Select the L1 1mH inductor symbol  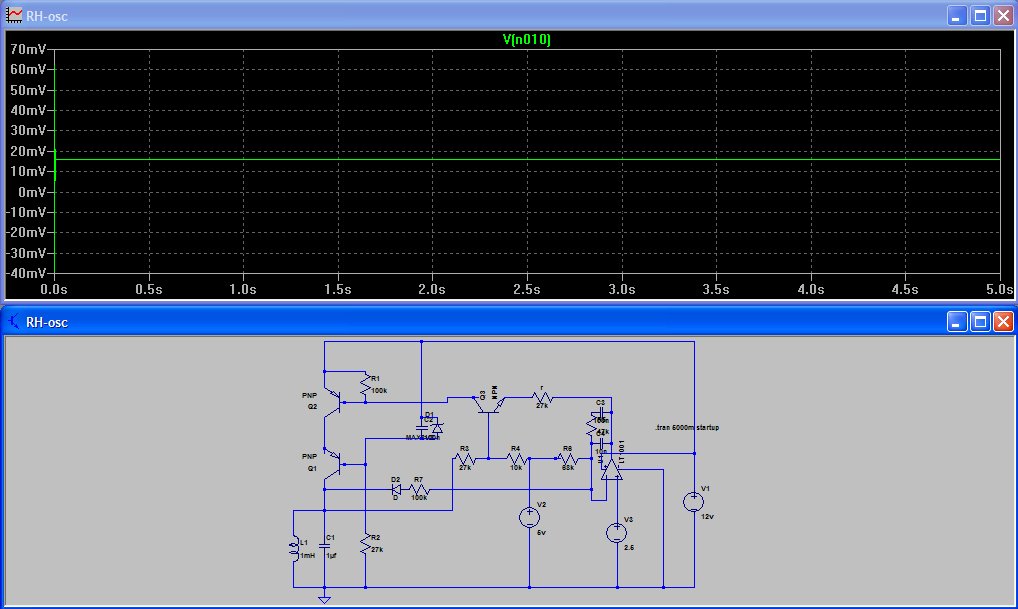click(294, 549)
